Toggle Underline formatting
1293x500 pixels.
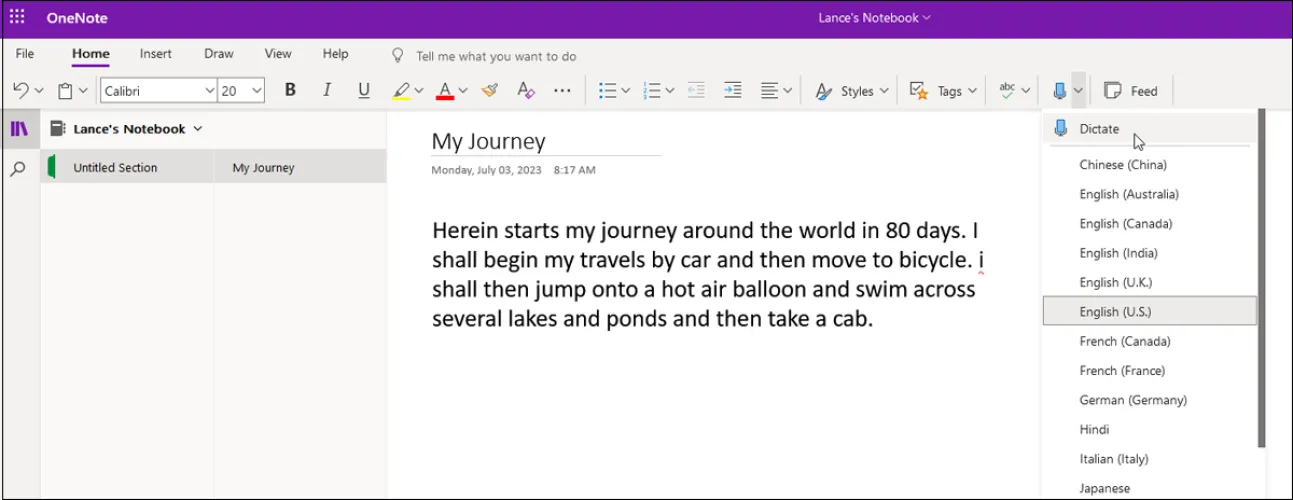point(364,91)
